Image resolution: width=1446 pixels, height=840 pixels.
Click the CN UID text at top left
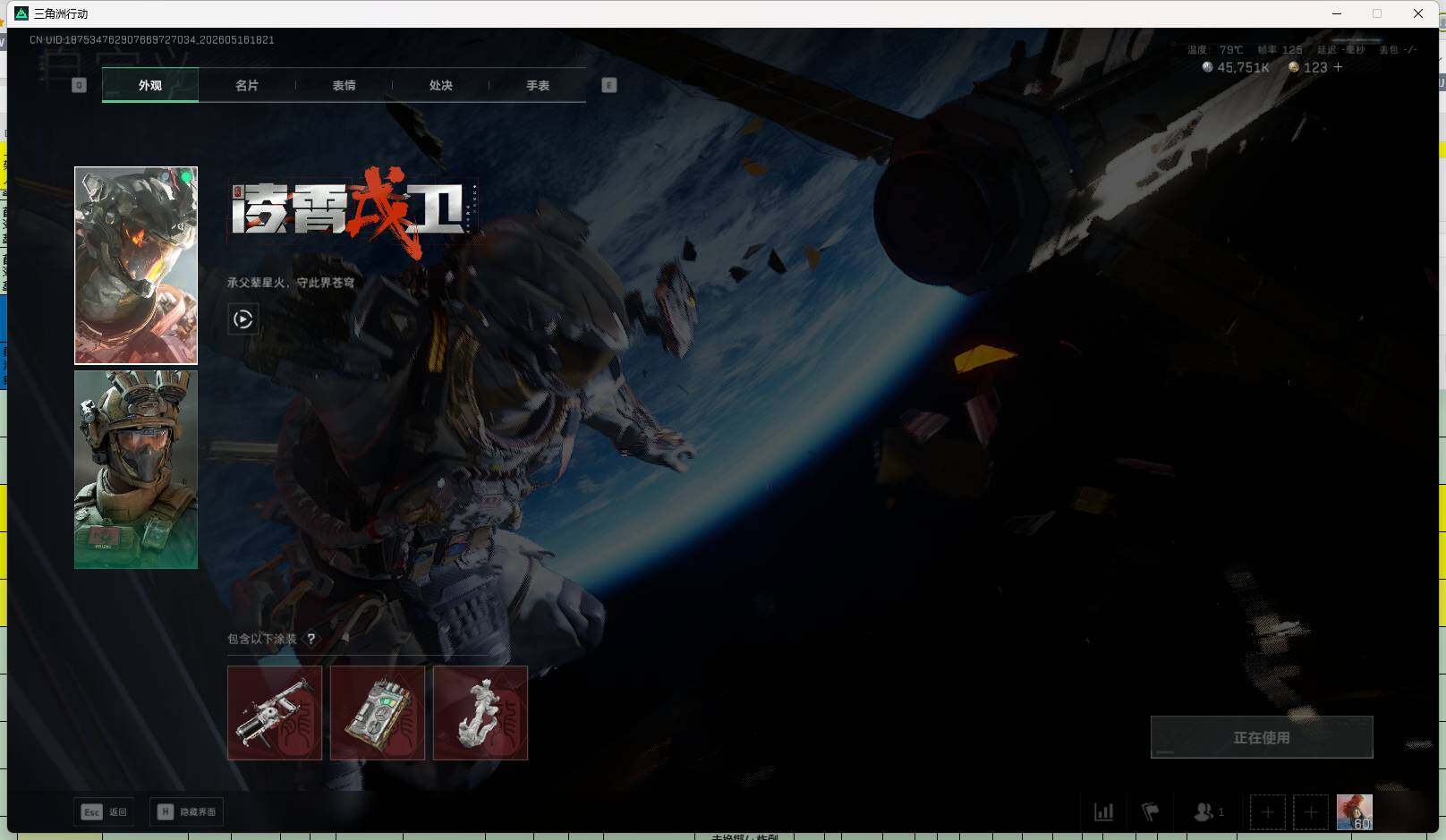tap(152, 40)
